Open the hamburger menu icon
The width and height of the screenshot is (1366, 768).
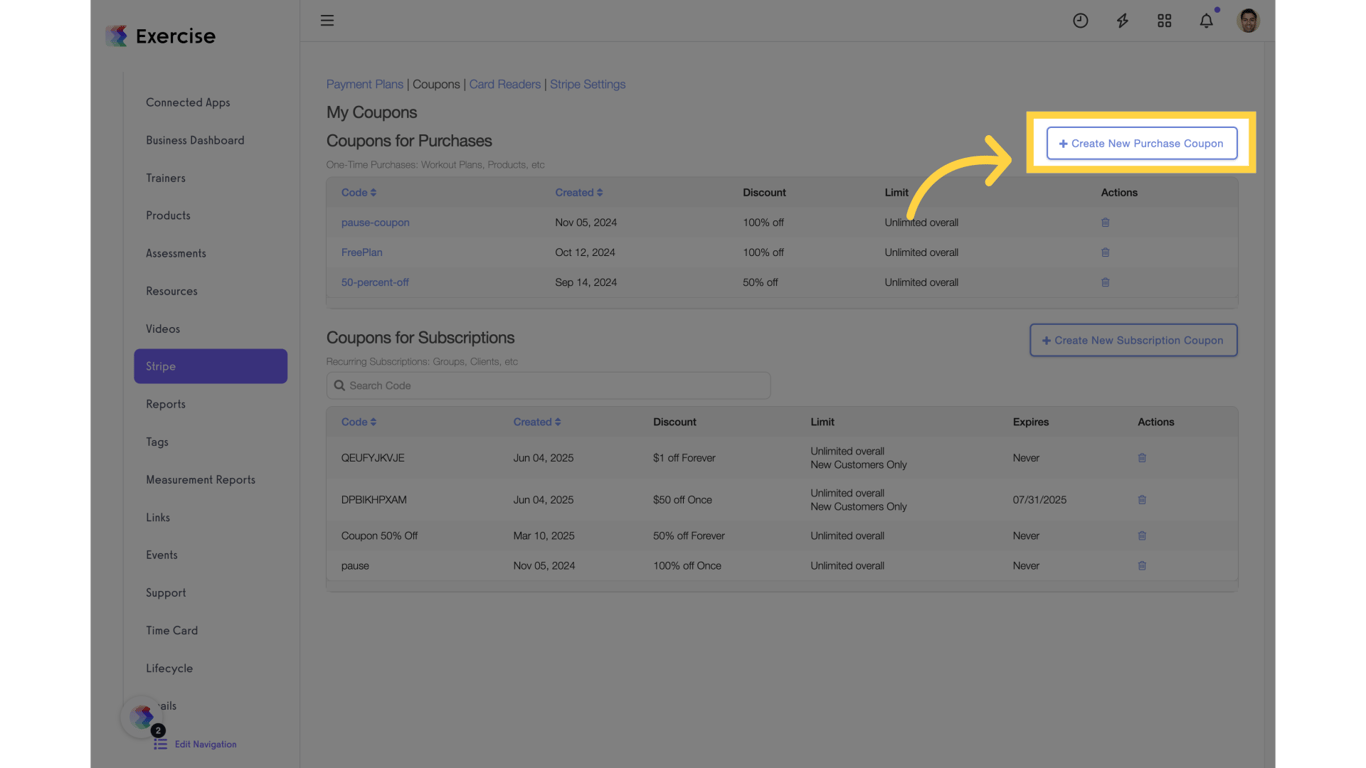pos(327,20)
